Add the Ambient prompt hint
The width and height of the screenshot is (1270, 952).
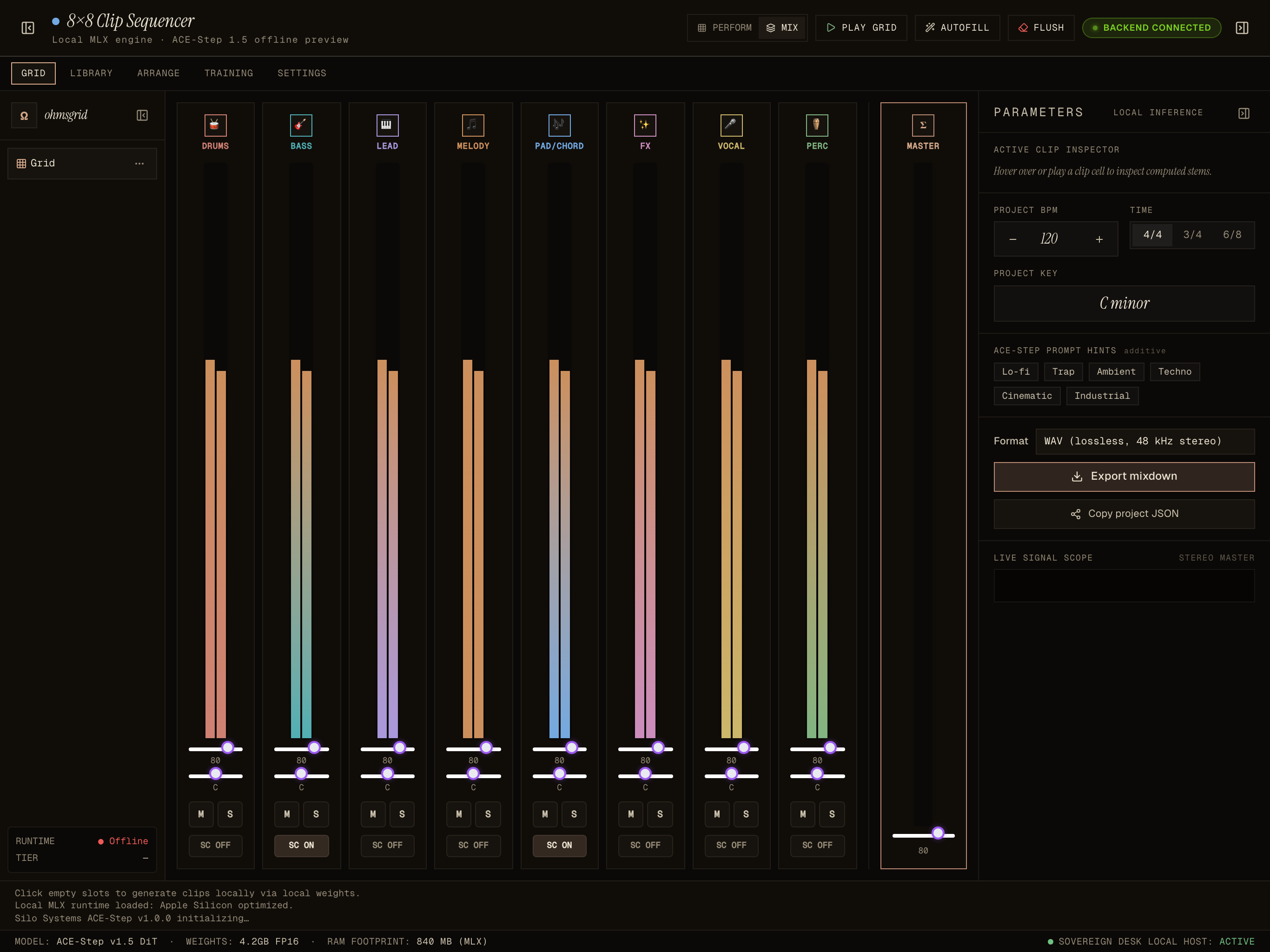point(1116,371)
